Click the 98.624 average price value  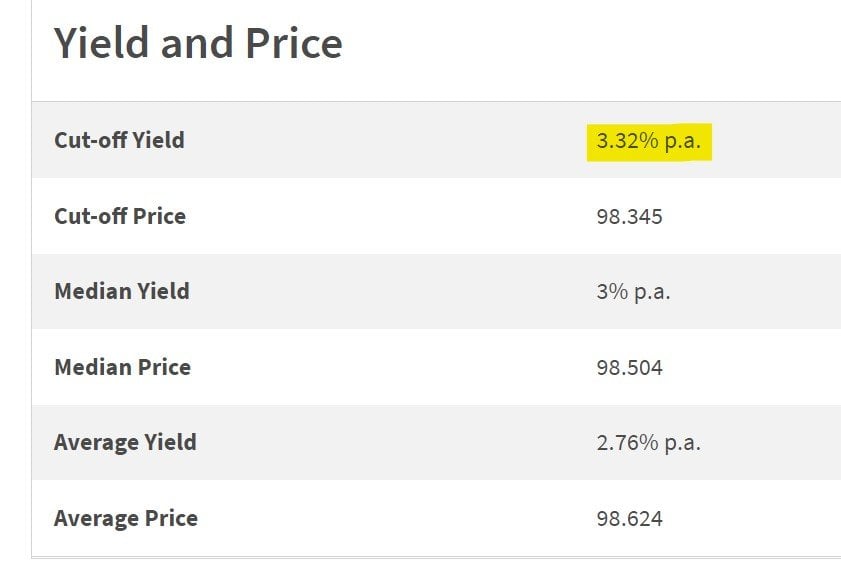(629, 519)
